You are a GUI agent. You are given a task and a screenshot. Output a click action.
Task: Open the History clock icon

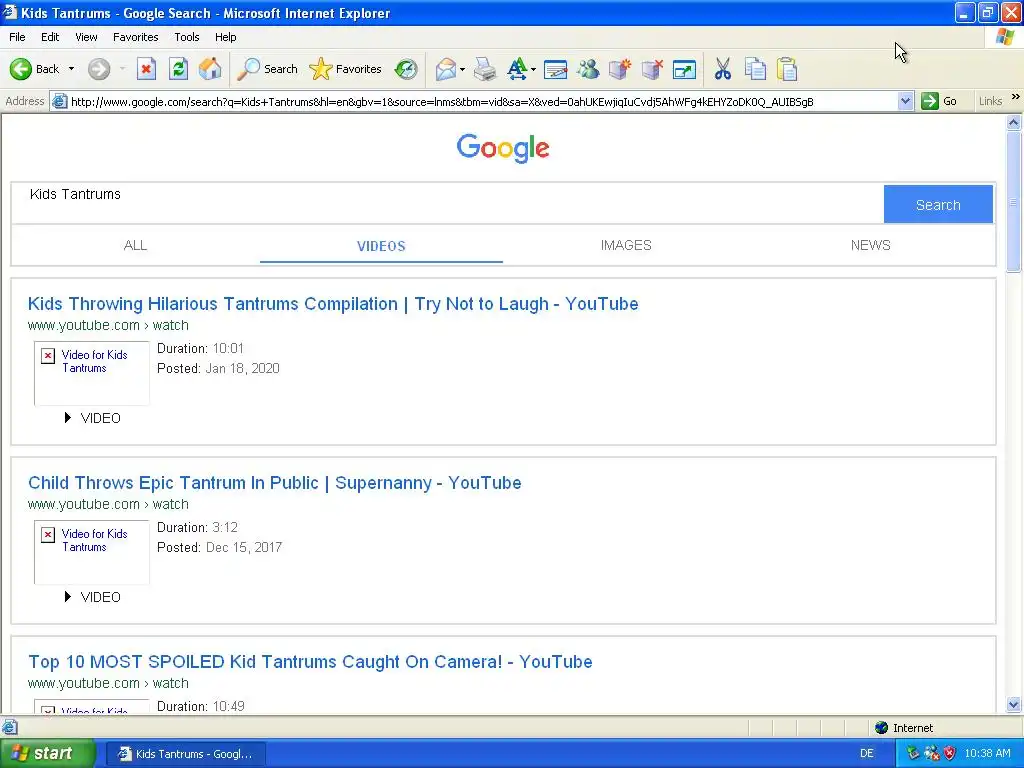[x=406, y=69]
